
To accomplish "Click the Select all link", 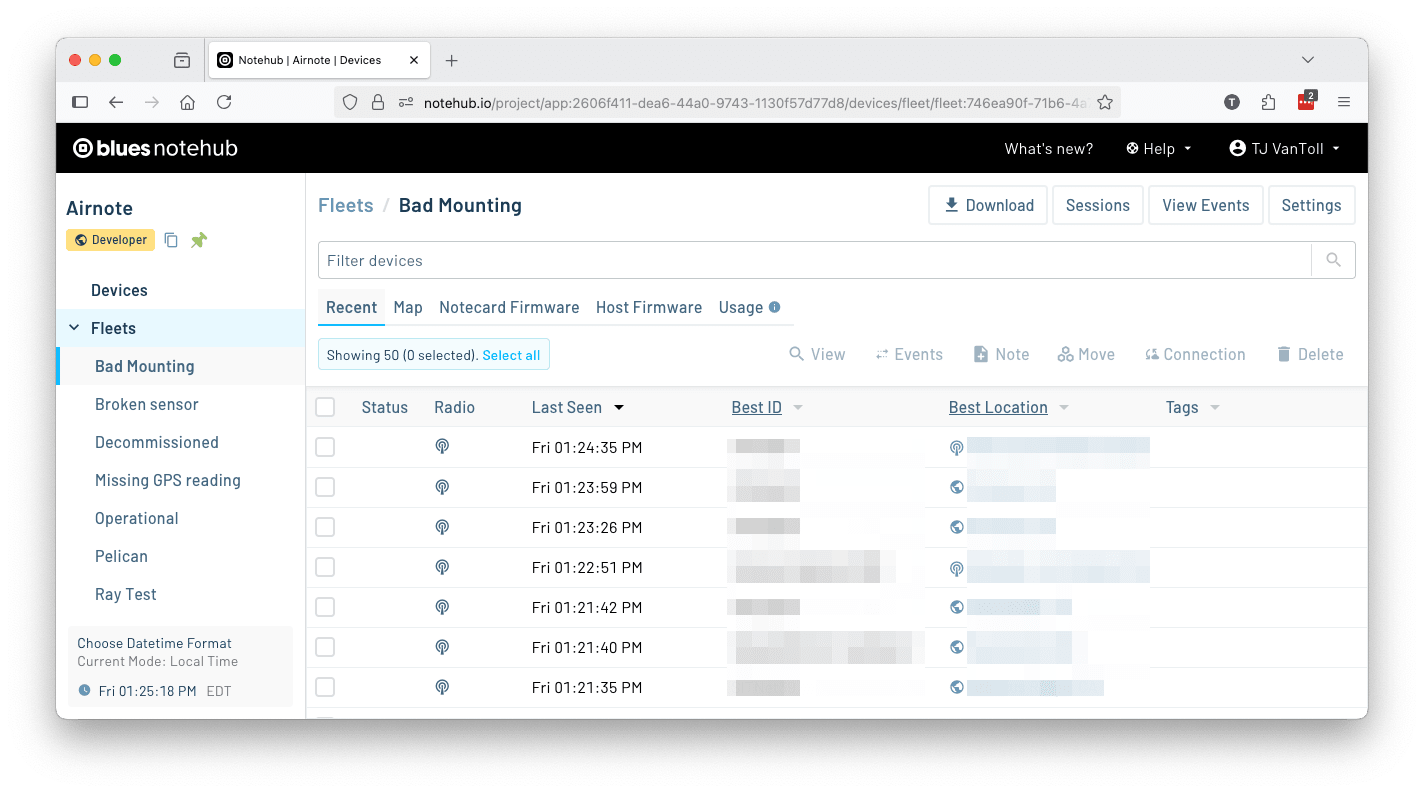I will tap(511, 355).
